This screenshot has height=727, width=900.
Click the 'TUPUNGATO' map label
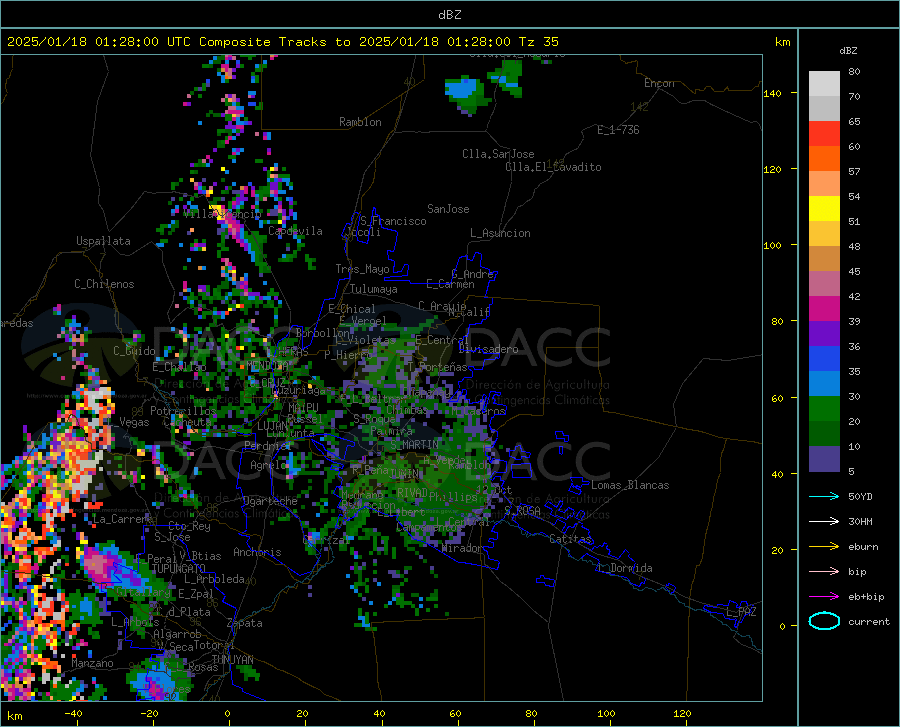pos(178,568)
